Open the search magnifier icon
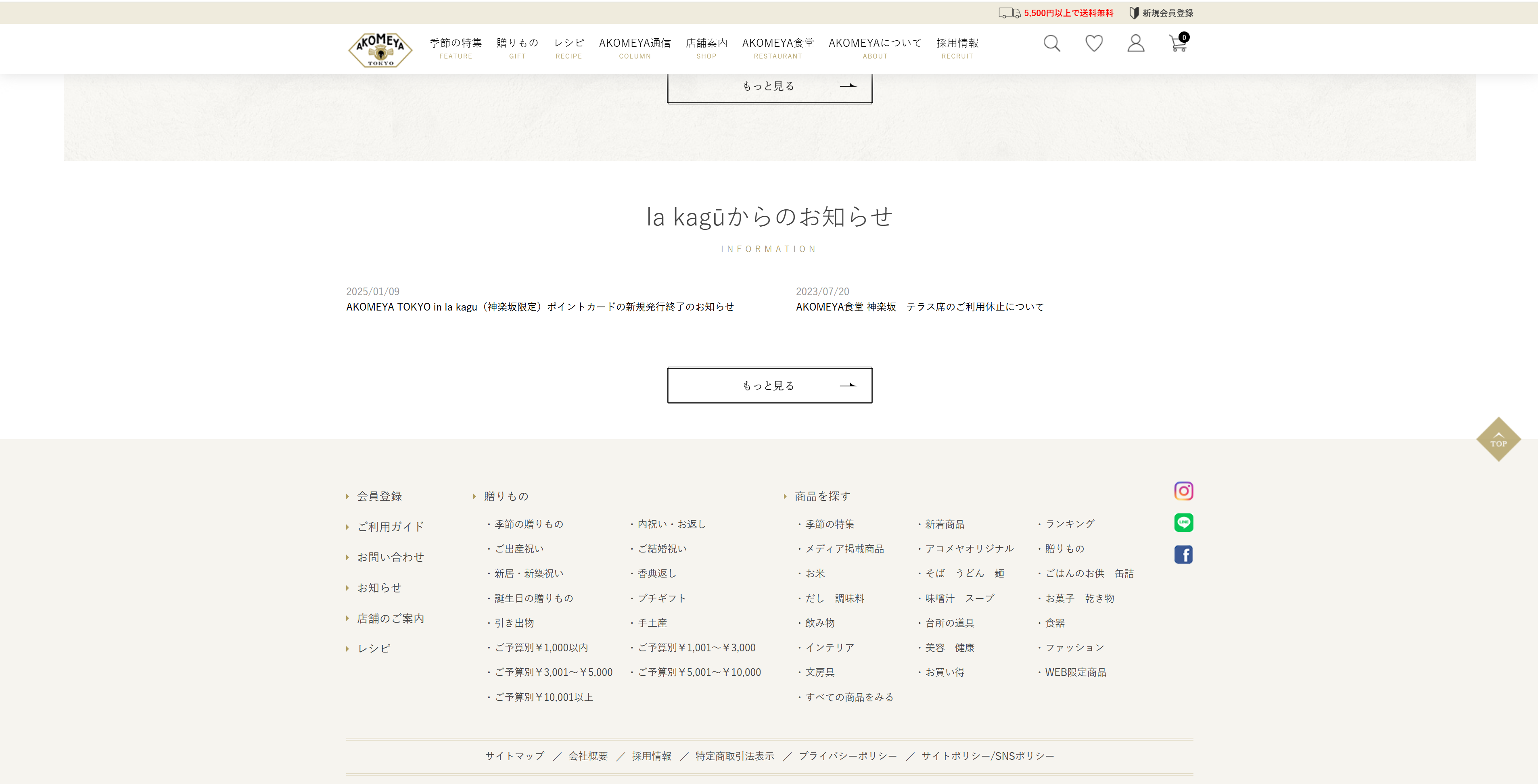 click(1051, 44)
